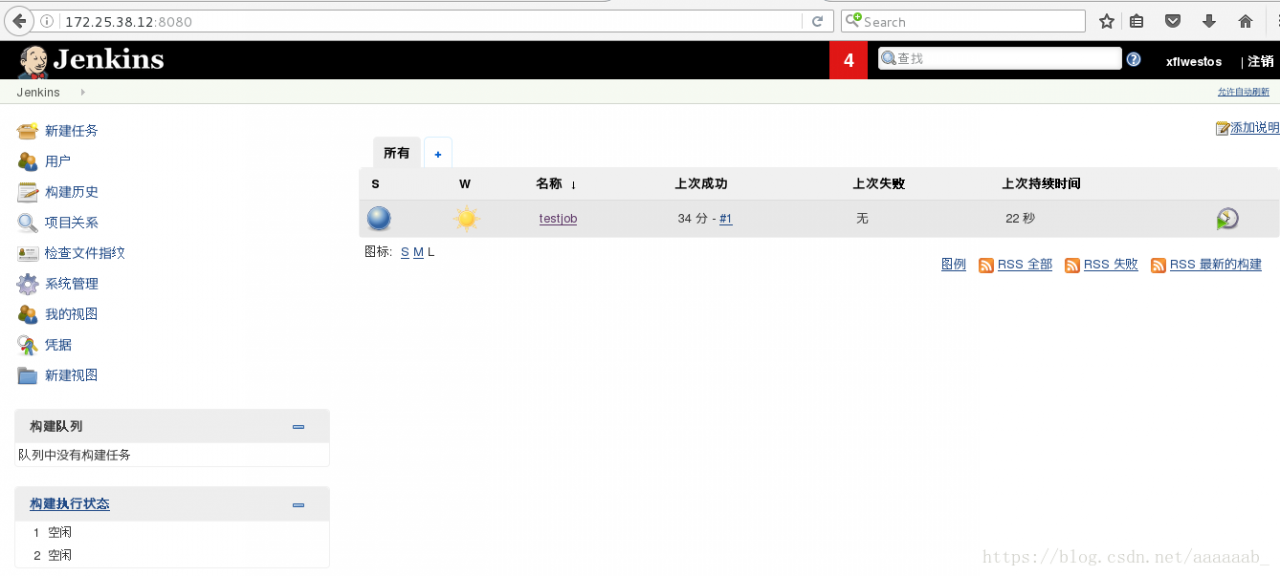
Task: Show bookmarks with the library icon
Action: [1137, 21]
